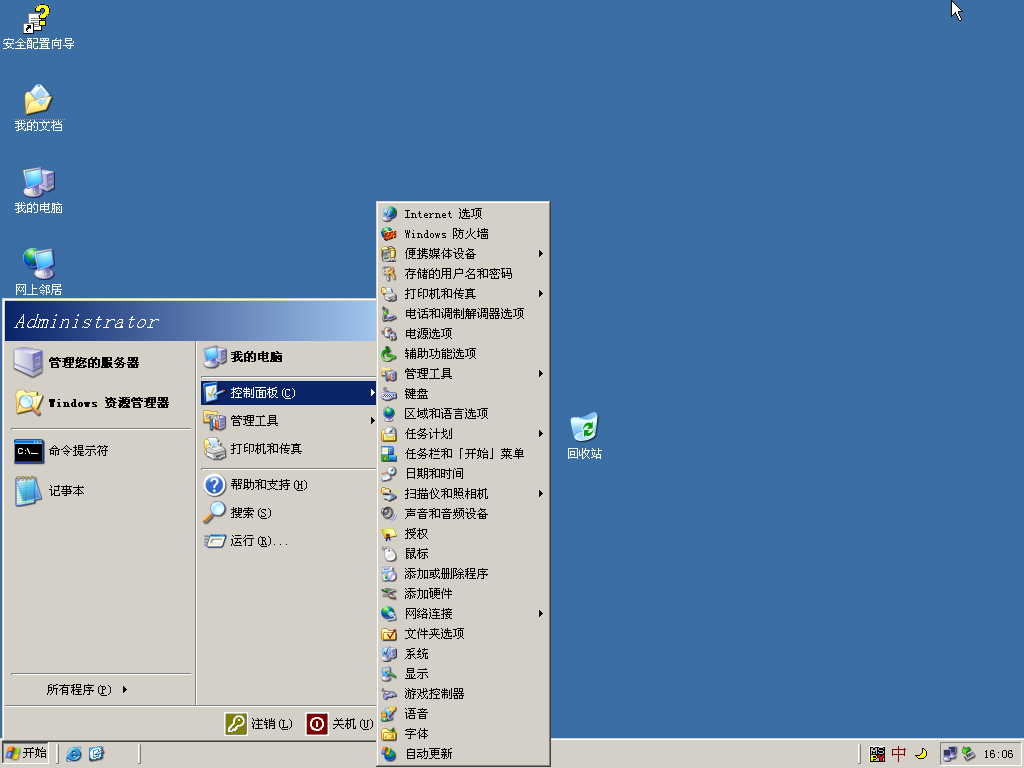Click the 回收站 recycle bin desktop icon

coord(584,427)
